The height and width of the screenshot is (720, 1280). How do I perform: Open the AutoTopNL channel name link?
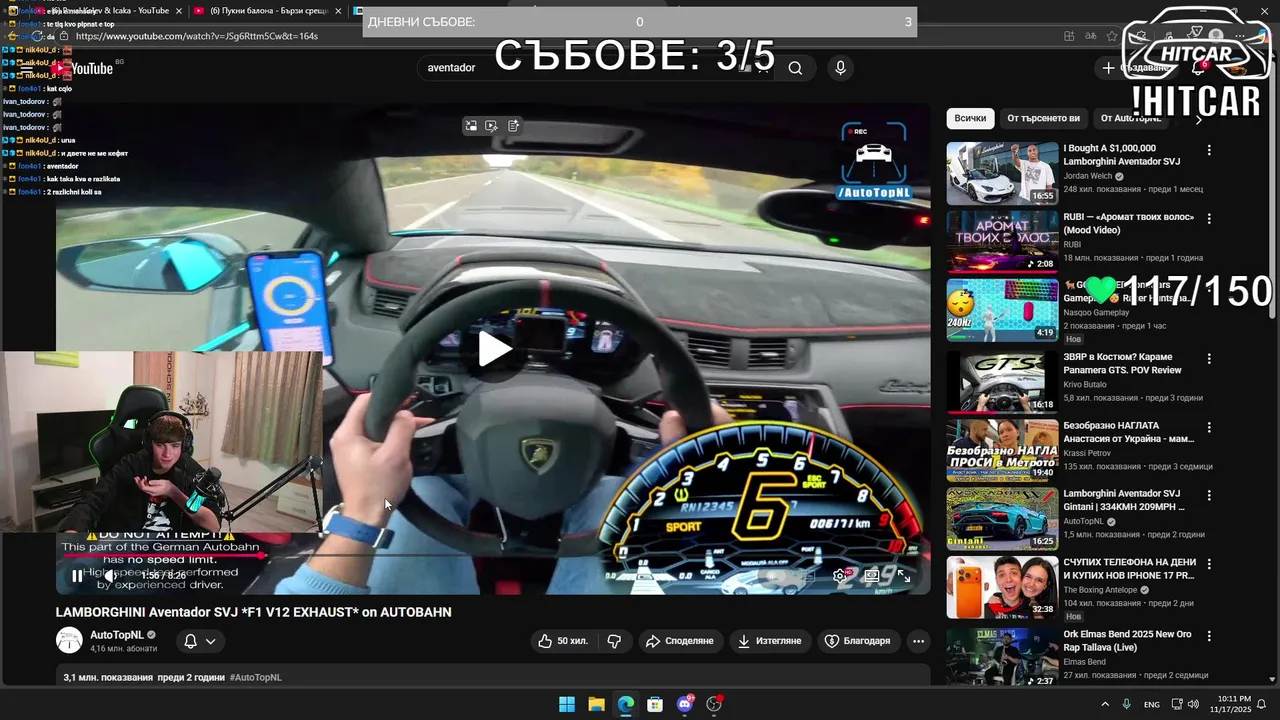117,635
